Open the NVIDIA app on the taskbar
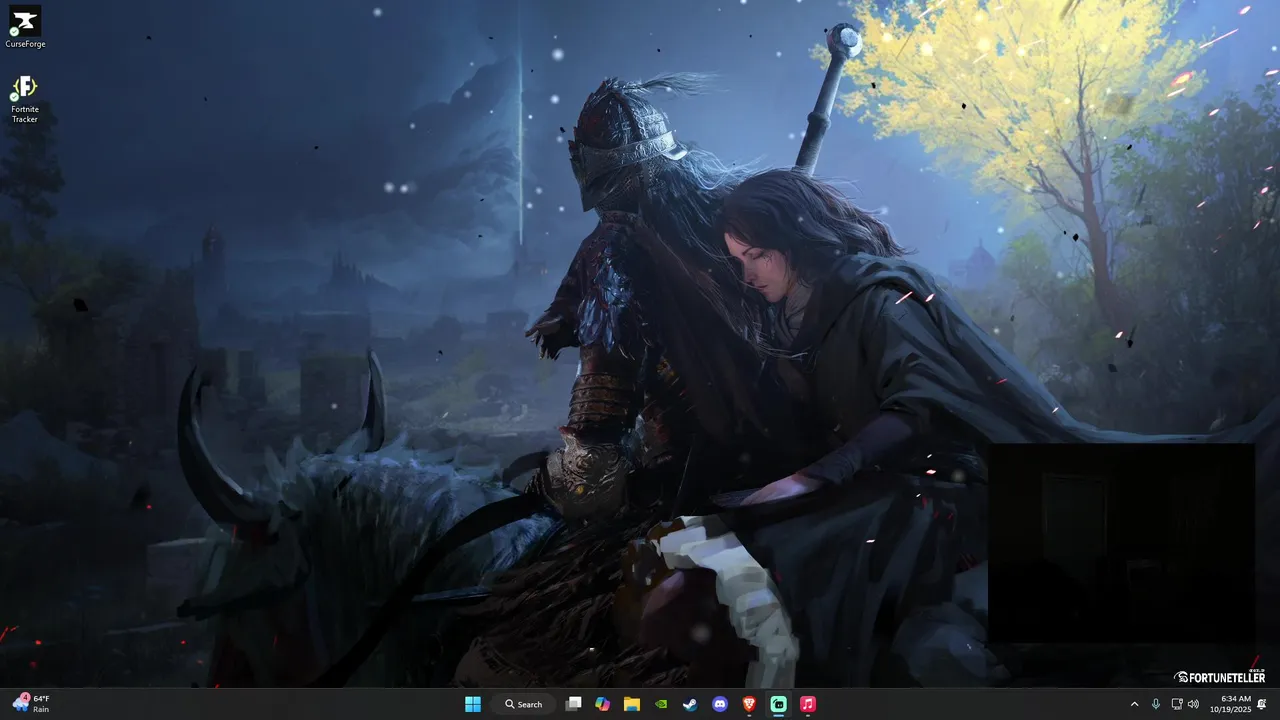Image resolution: width=1280 pixels, height=720 pixels. (x=661, y=704)
